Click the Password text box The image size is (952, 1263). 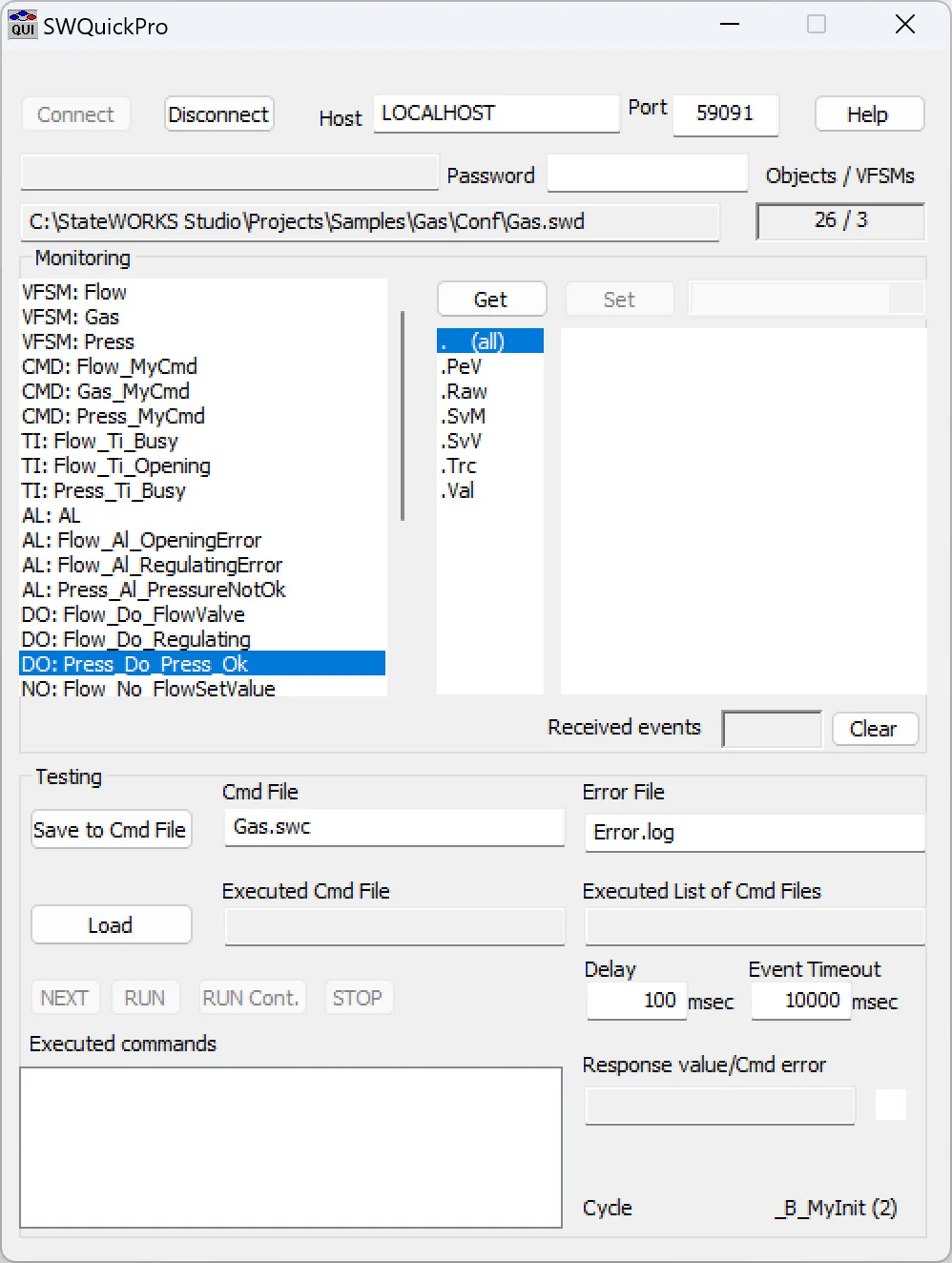click(x=647, y=175)
